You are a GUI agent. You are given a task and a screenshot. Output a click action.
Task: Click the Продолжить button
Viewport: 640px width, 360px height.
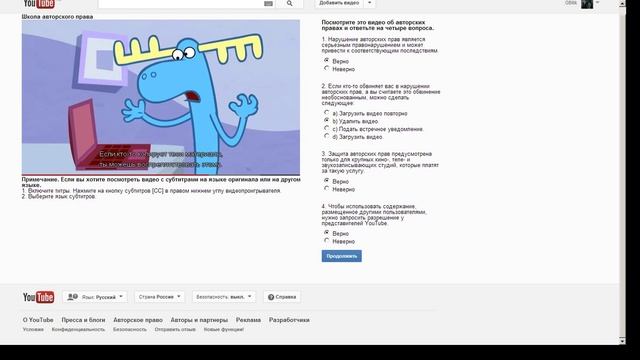tap(342, 256)
